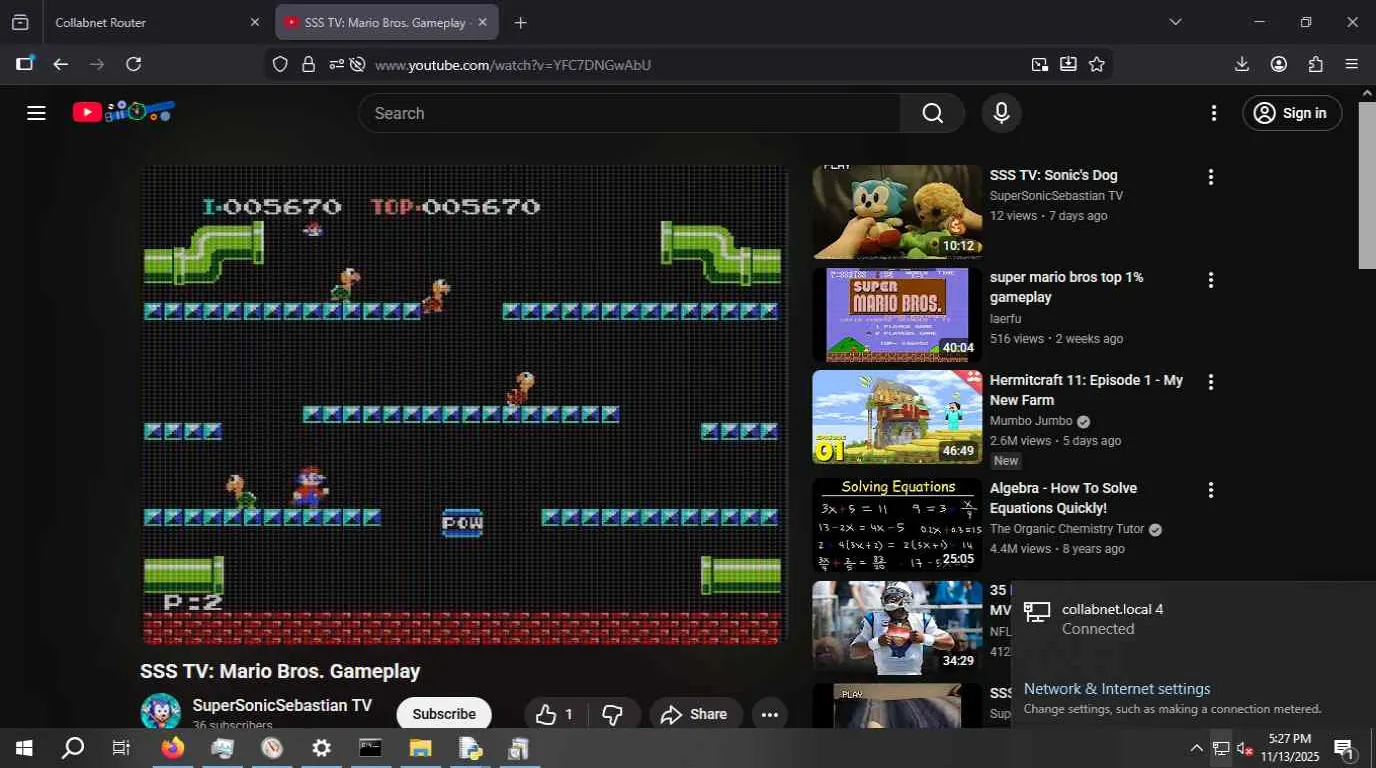Open the Settings gear on the taskbar

coord(321,748)
